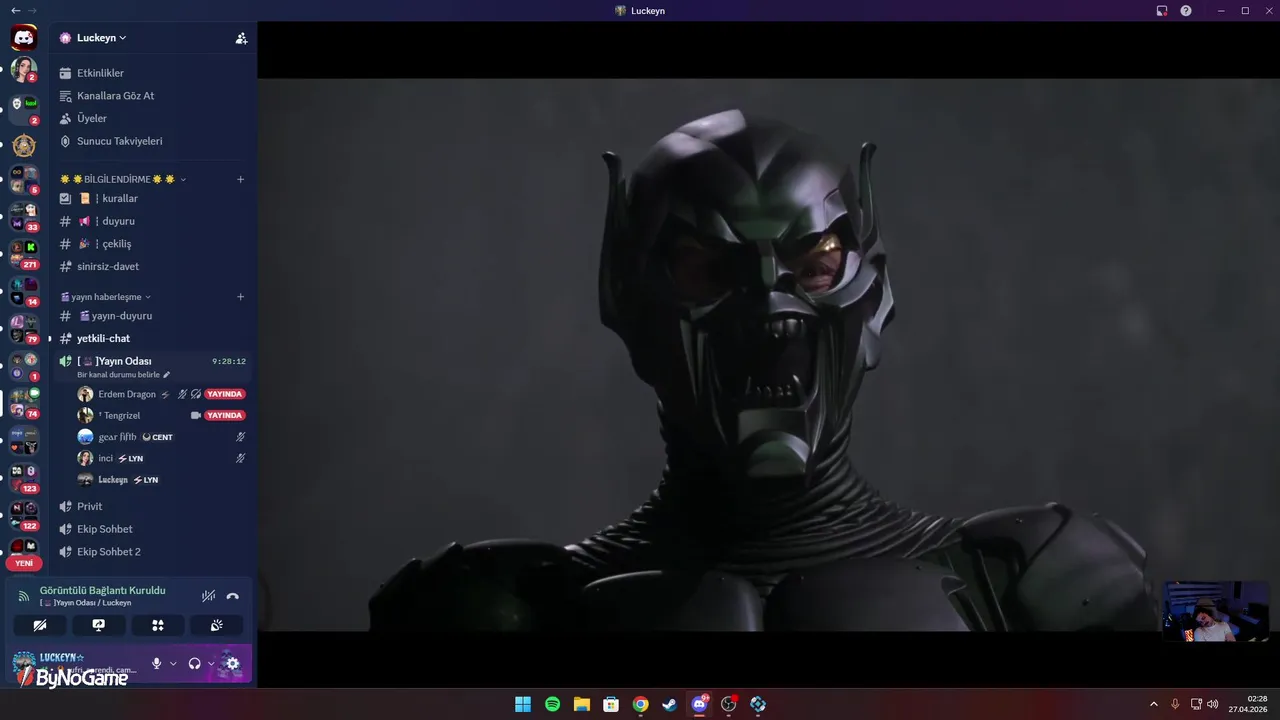Click gear fifth's muted microphone icon
1280x720 pixels.
pyautogui.click(x=240, y=437)
